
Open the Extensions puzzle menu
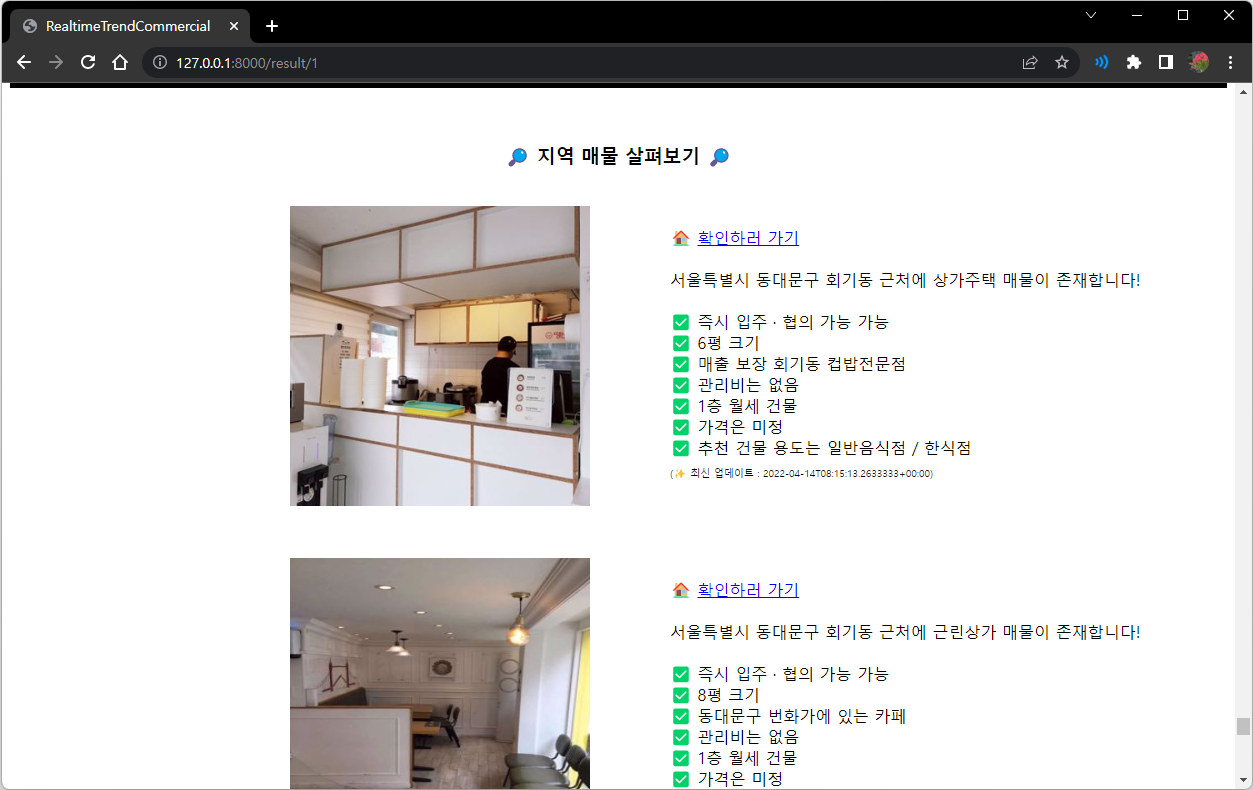pyautogui.click(x=1133, y=62)
